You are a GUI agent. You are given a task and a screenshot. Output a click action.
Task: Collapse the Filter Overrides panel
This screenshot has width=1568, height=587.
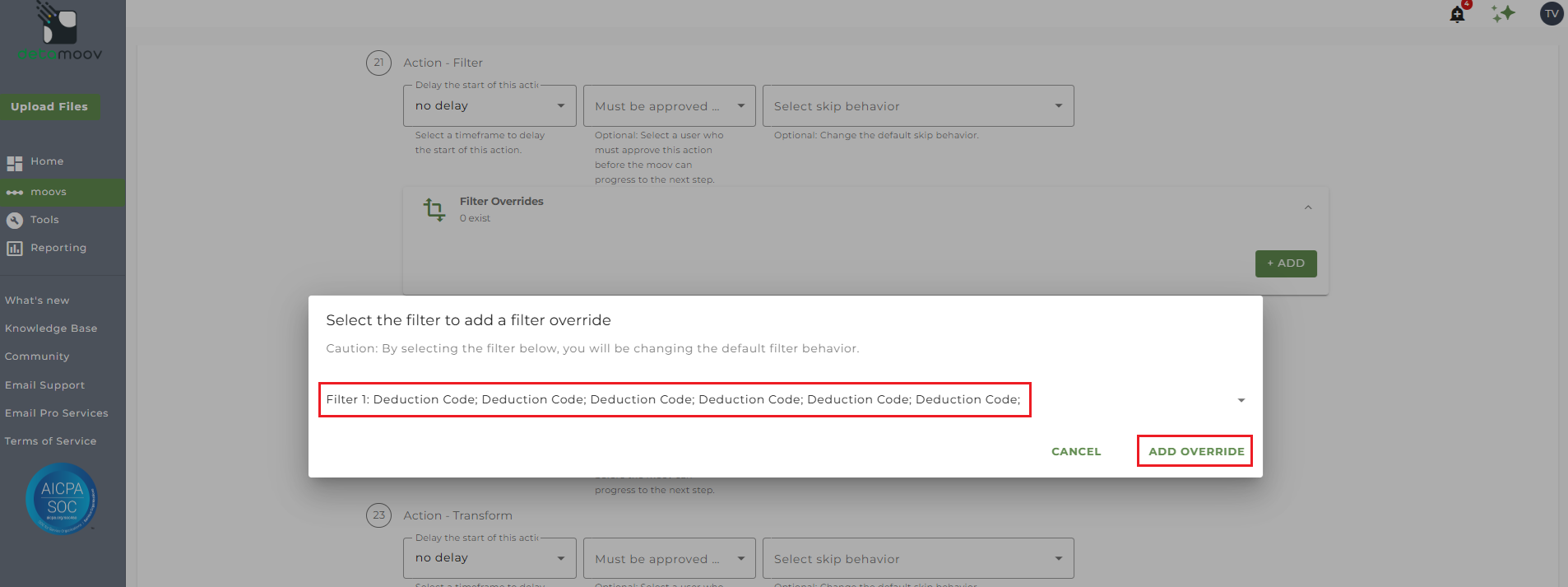(x=1308, y=207)
